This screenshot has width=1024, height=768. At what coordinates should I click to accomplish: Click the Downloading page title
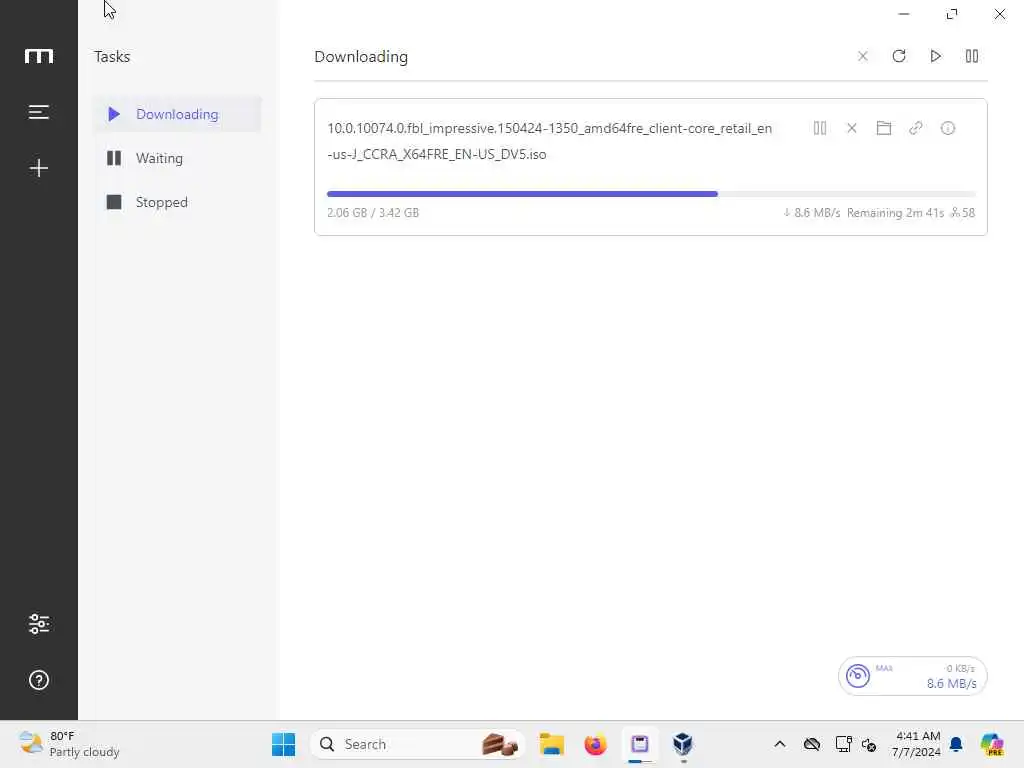361,57
